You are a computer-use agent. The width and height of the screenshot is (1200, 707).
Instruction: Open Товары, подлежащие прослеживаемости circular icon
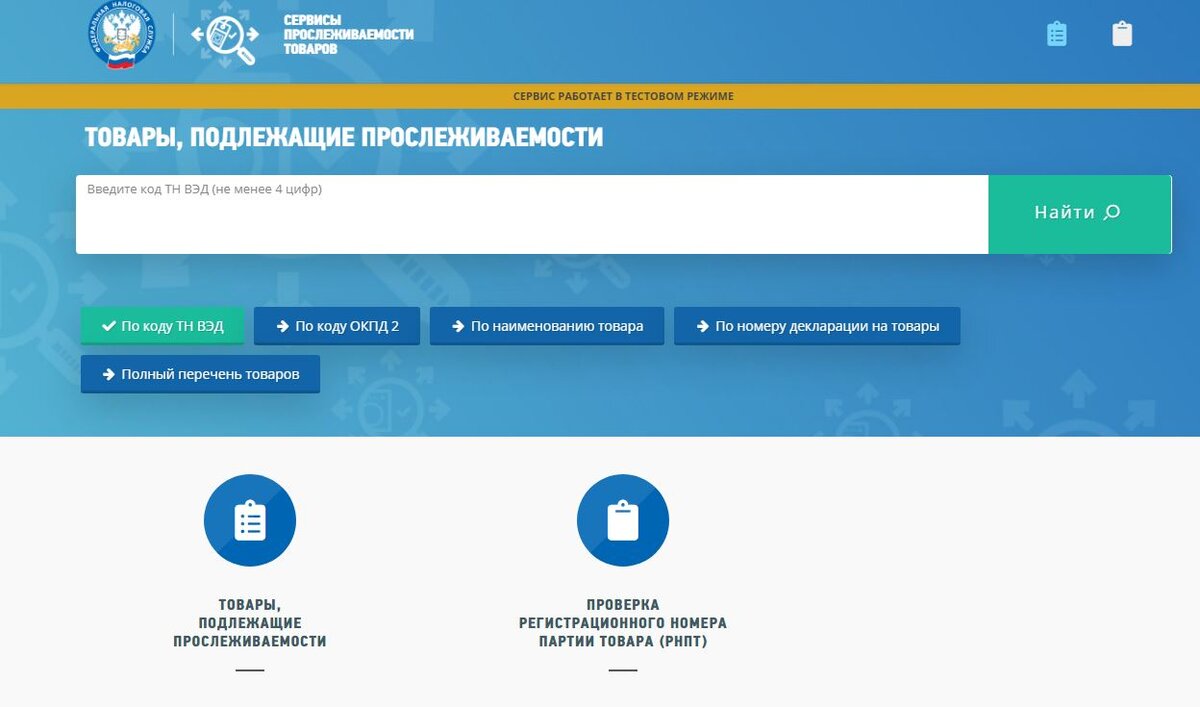(x=250, y=520)
